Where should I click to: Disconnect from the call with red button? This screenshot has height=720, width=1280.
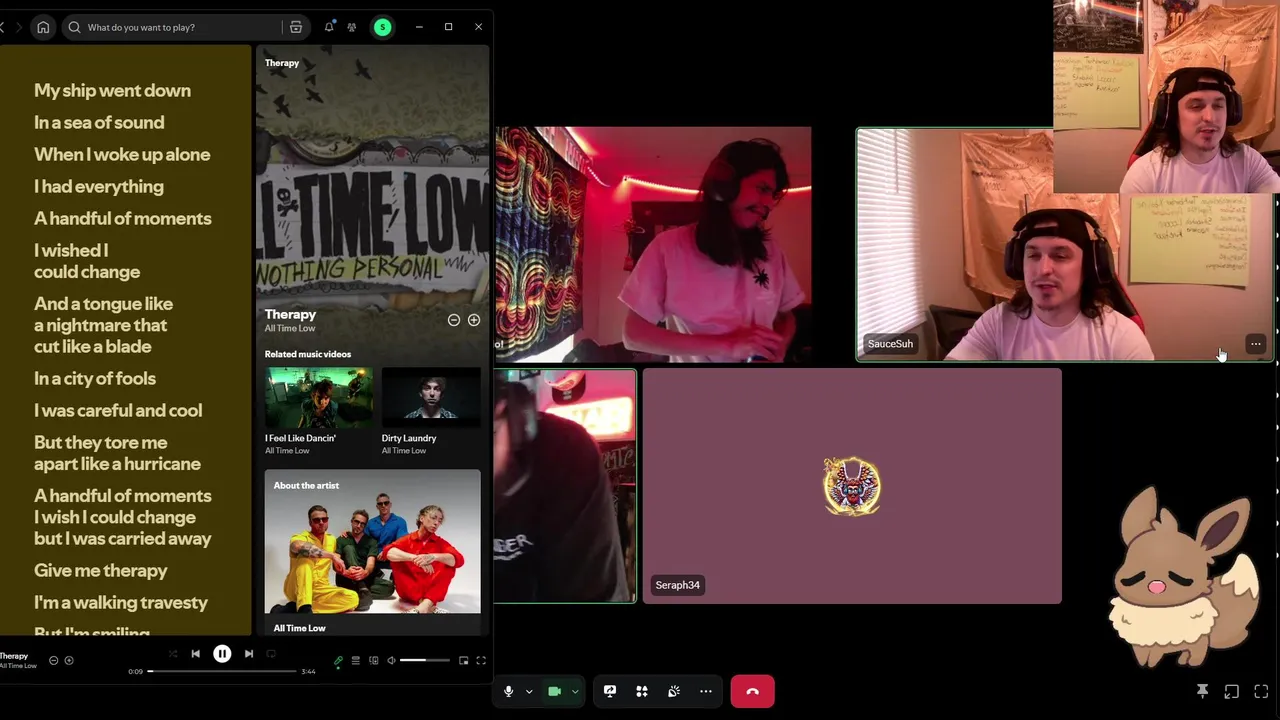[x=753, y=691]
